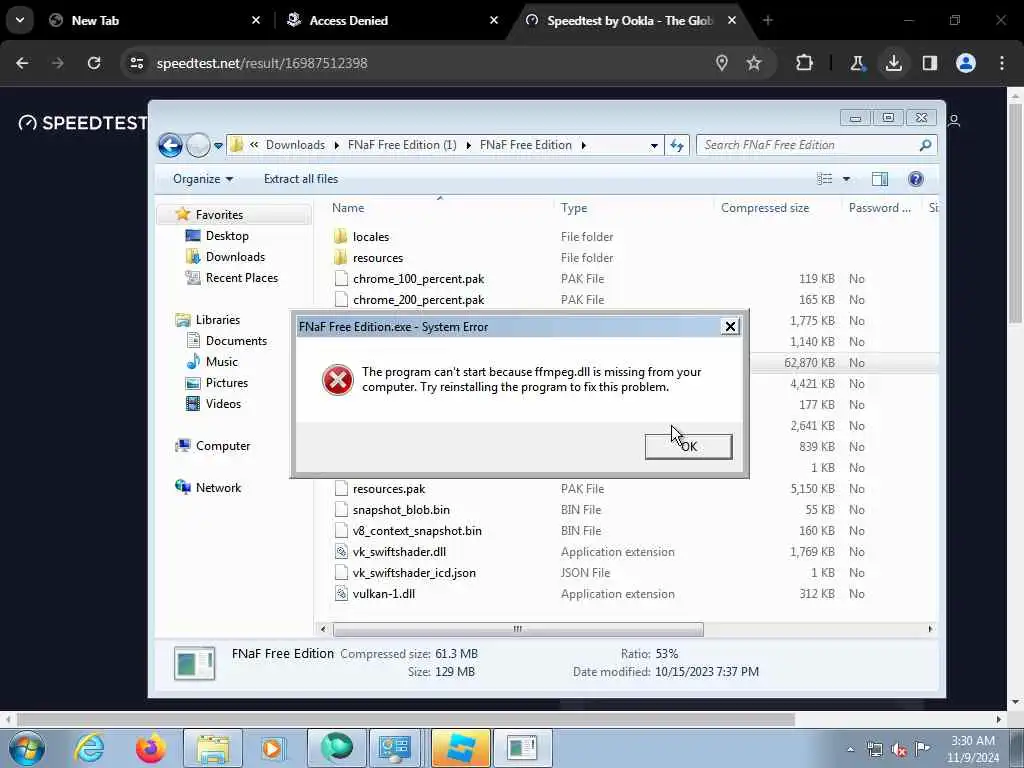Click the Password column header

pyautogui.click(x=880, y=208)
